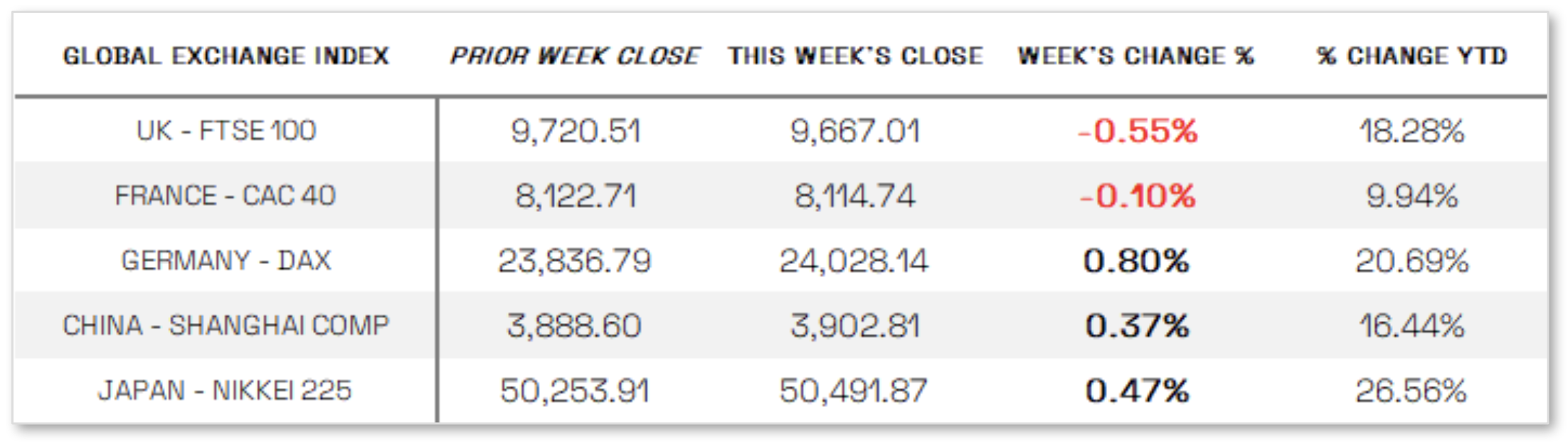
Task: Click the Nikkei close value 50,491.87
Action: [x=853, y=390]
